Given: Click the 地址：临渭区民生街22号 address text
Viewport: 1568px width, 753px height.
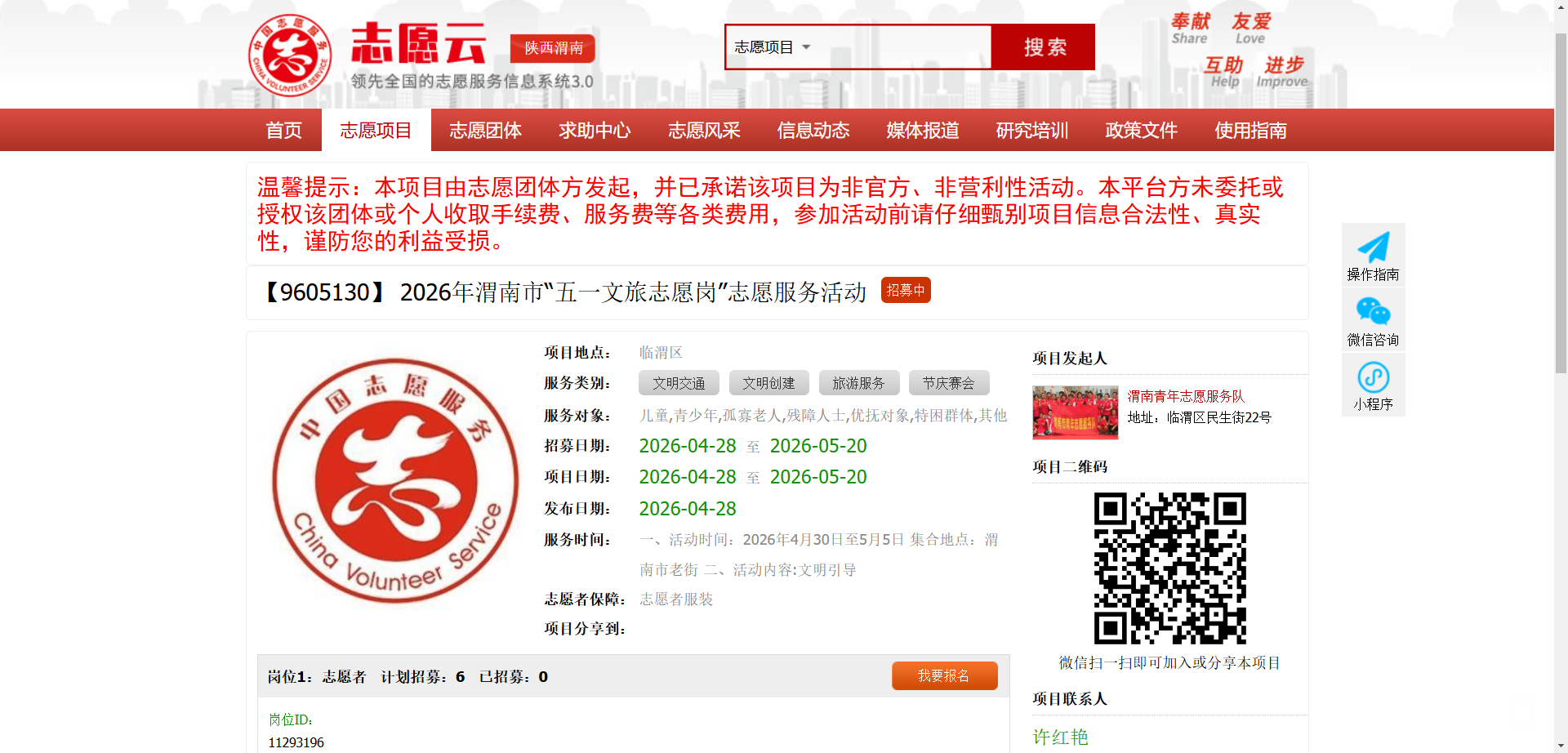Looking at the screenshot, I should click(x=1199, y=417).
